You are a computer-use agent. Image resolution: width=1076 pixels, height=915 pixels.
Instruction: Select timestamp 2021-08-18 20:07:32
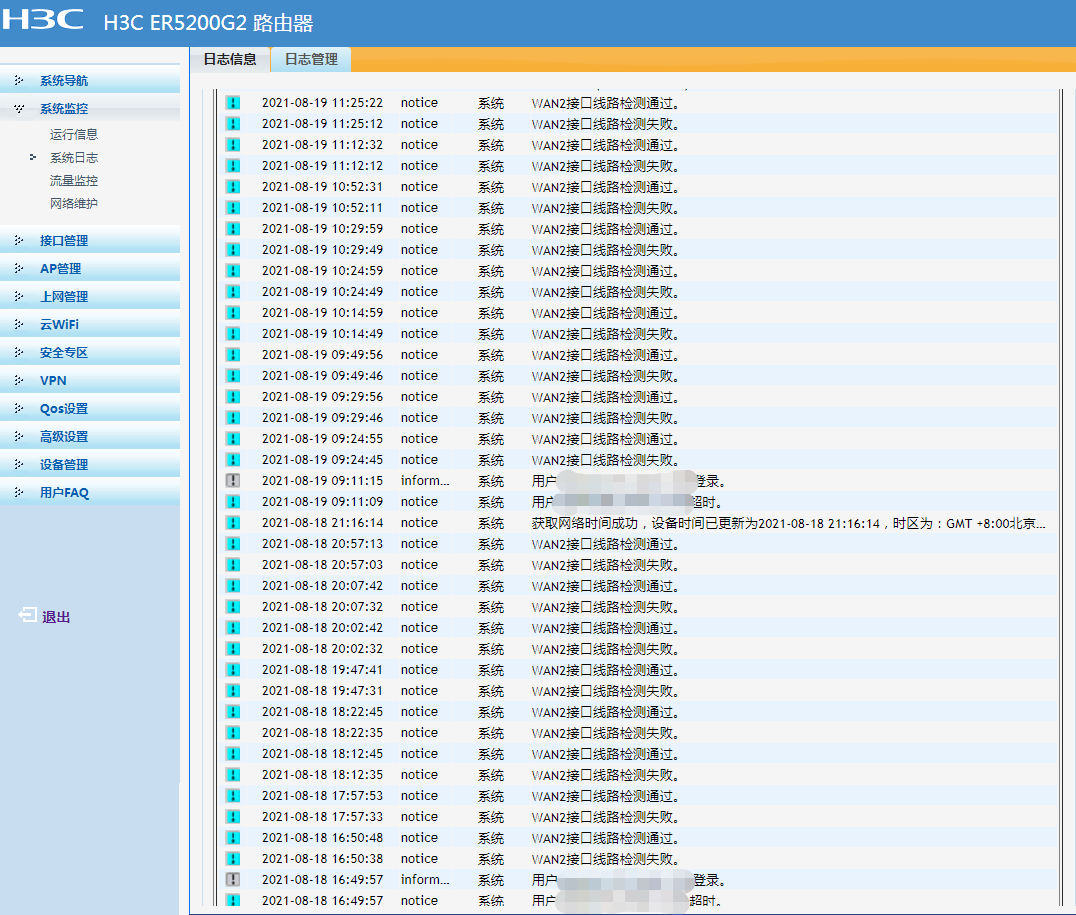pyautogui.click(x=323, y=607)
